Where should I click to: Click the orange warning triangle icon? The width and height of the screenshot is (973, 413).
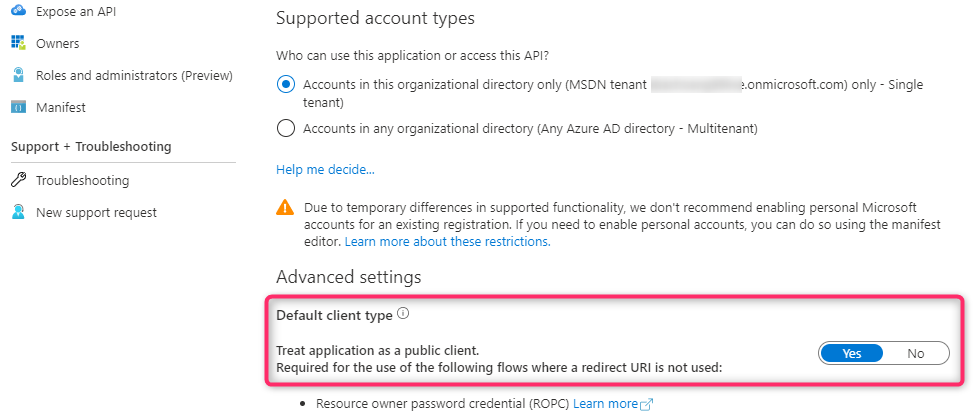[285, 207]
